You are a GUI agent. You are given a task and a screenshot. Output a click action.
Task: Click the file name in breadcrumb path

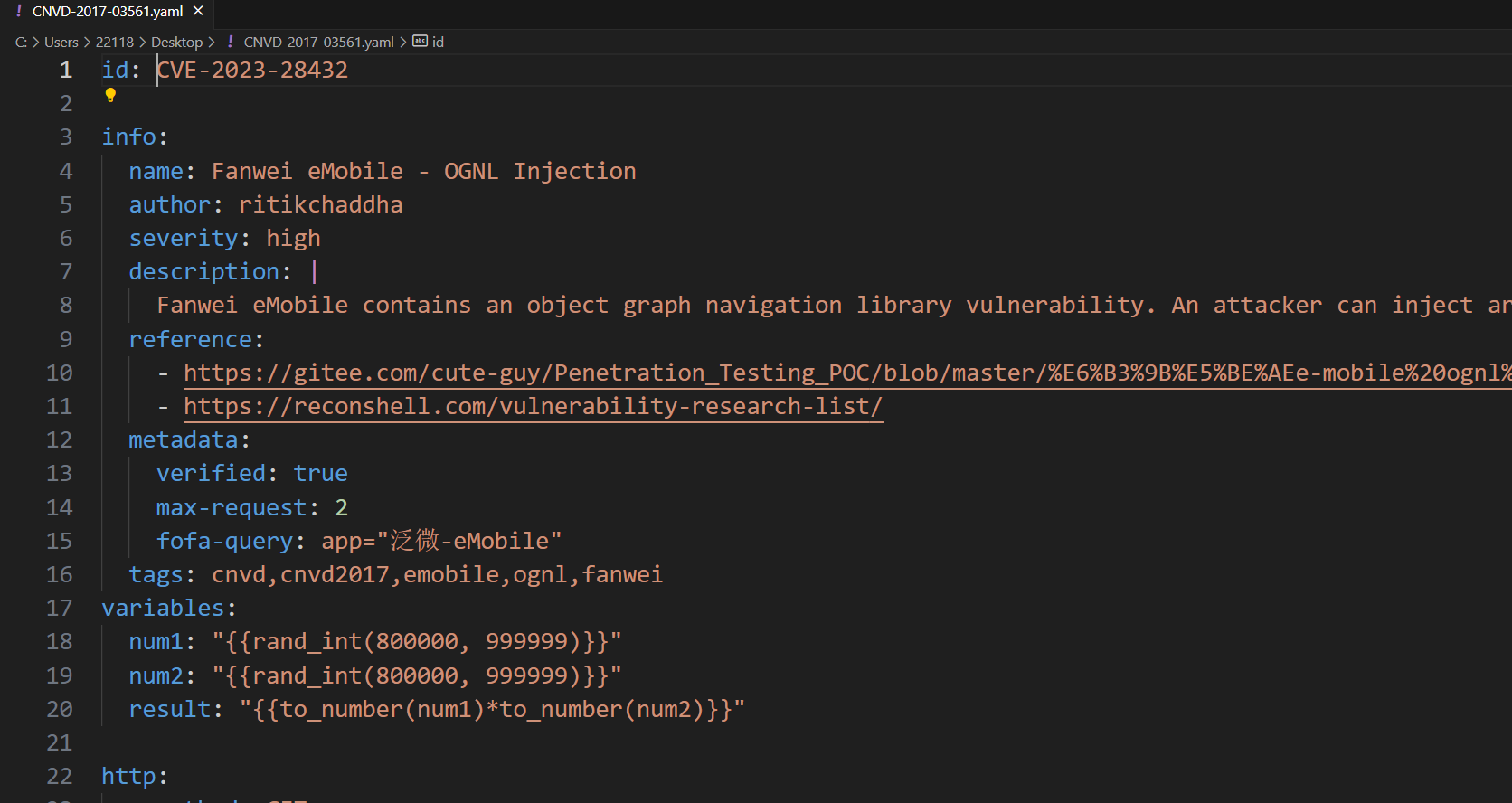coord(318,42)
